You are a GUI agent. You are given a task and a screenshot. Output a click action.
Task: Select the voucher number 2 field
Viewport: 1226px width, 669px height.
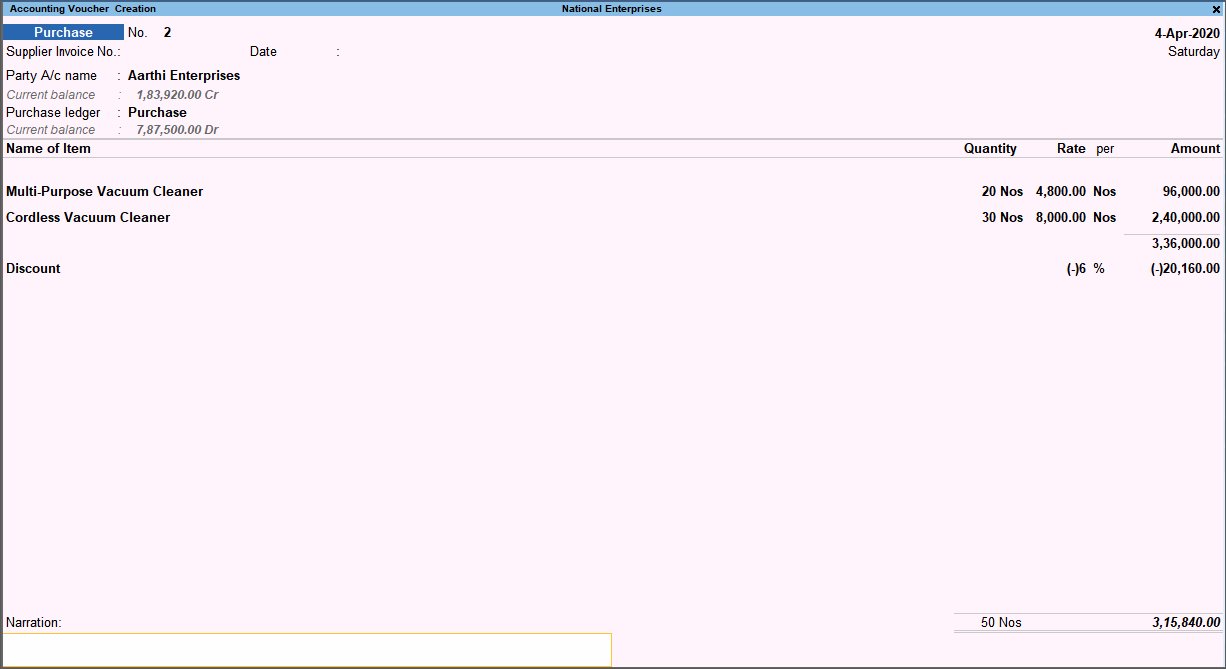[x=167, y=32]
